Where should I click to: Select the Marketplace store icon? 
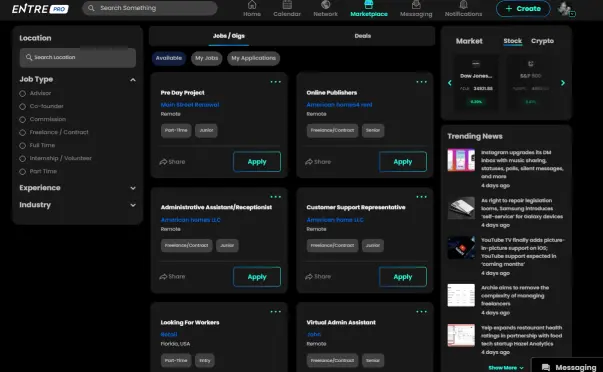(368, 5)
